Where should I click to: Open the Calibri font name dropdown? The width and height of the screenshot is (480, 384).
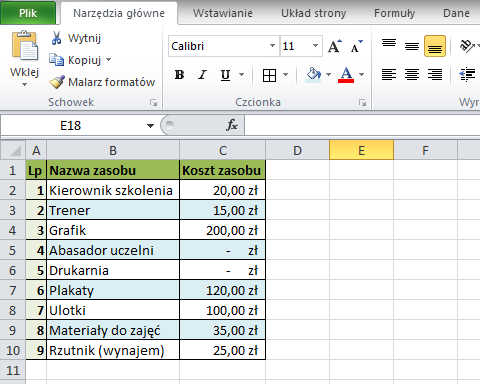click(x=272, y=46)
